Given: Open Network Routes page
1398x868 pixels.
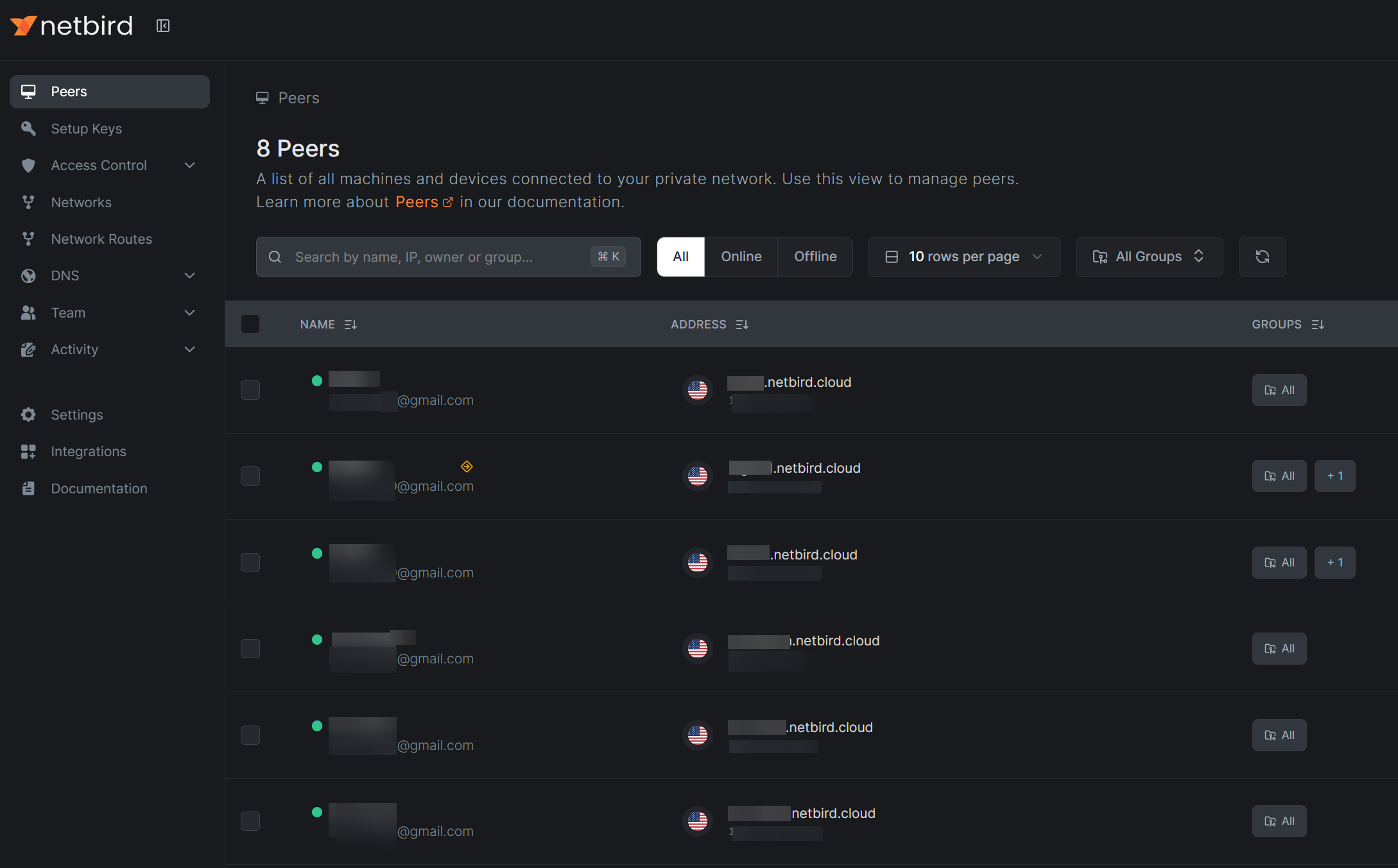Looking at the screenshot, I should click(110, 239).
